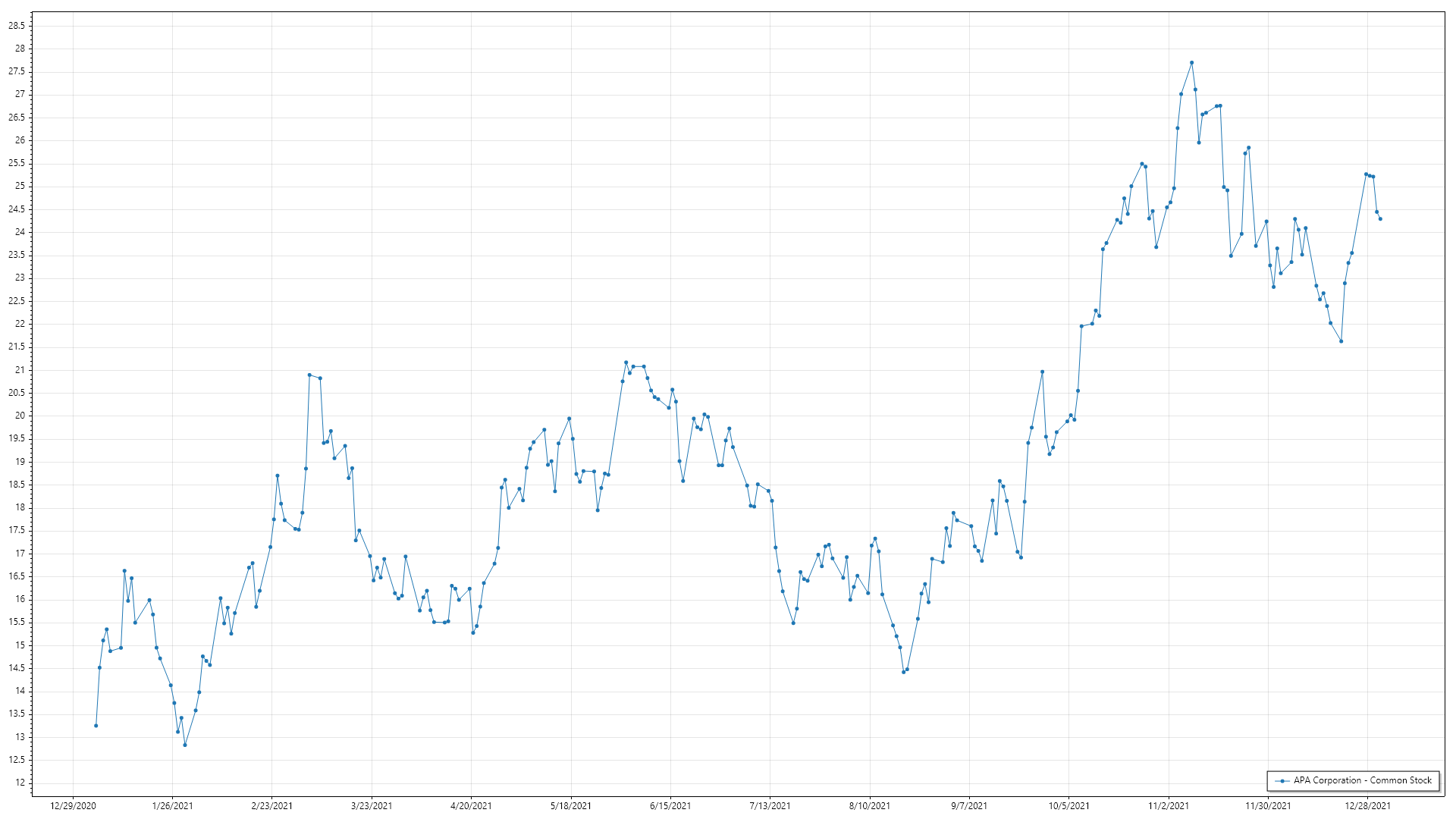Click the first data point at 13.25
Screen dimensions: 1456x819
pos(96,726)
